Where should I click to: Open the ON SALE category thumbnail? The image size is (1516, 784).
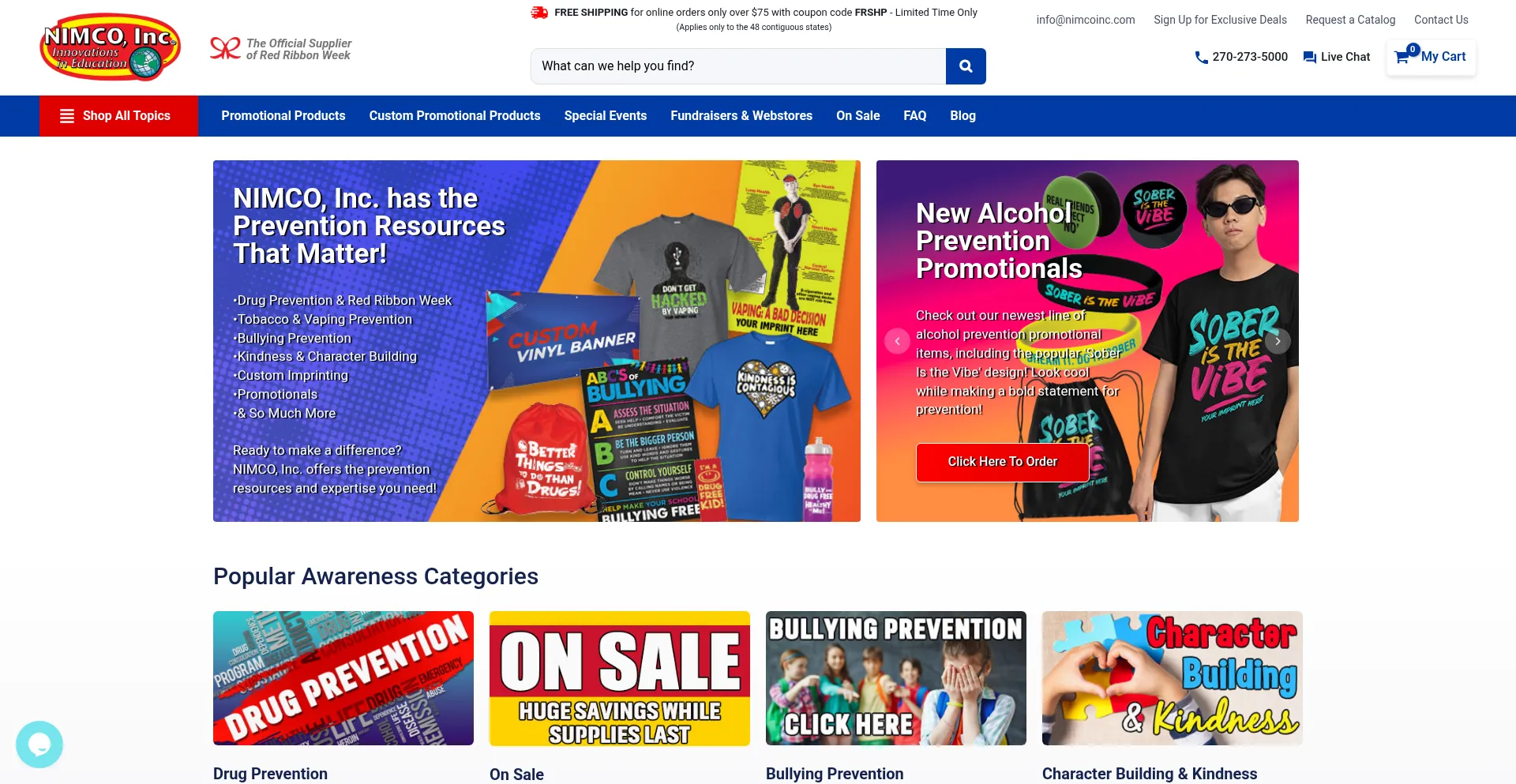tap(620, 678)
